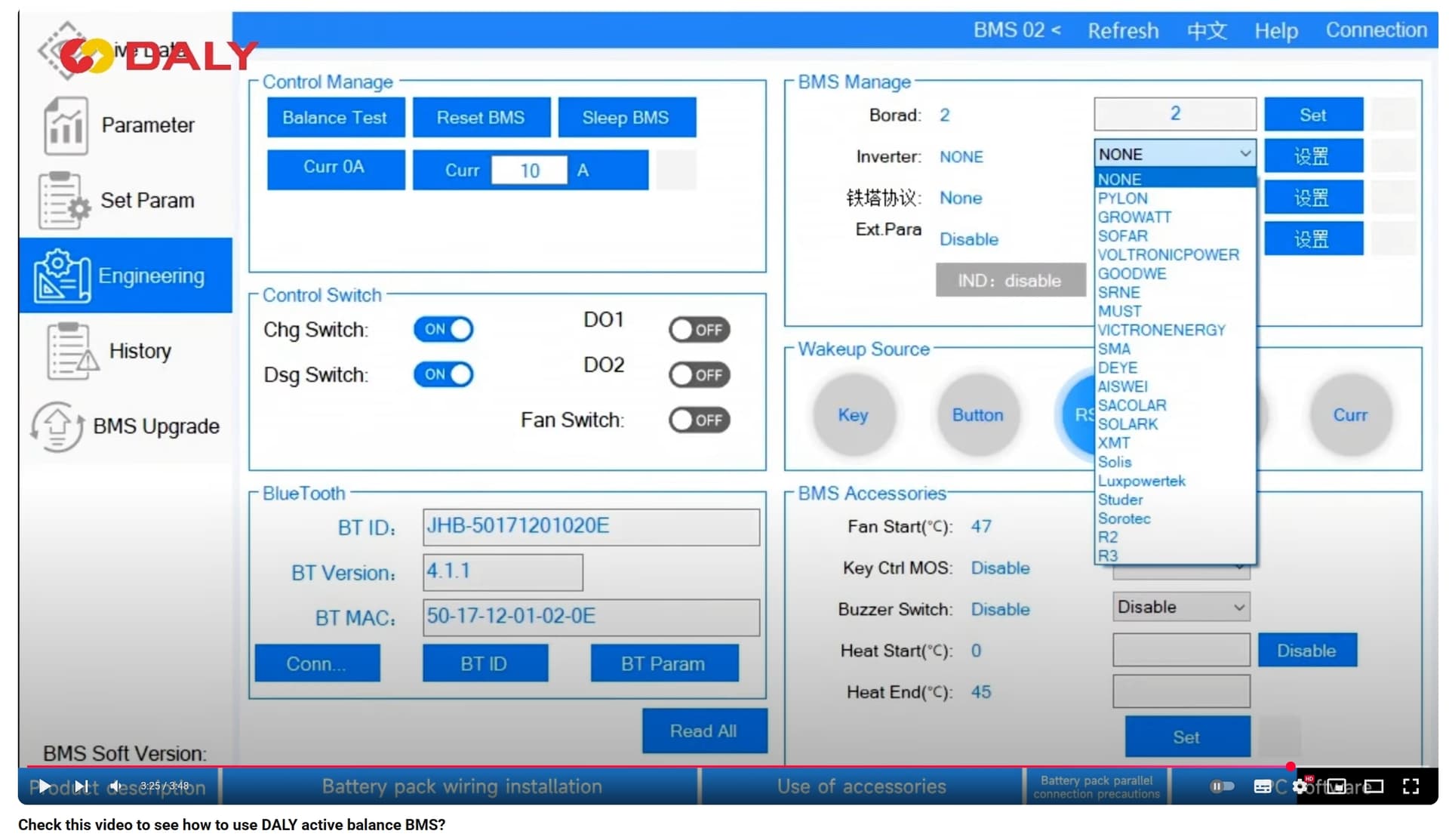Click the Reset BMS button

click(x=481, y=118)
